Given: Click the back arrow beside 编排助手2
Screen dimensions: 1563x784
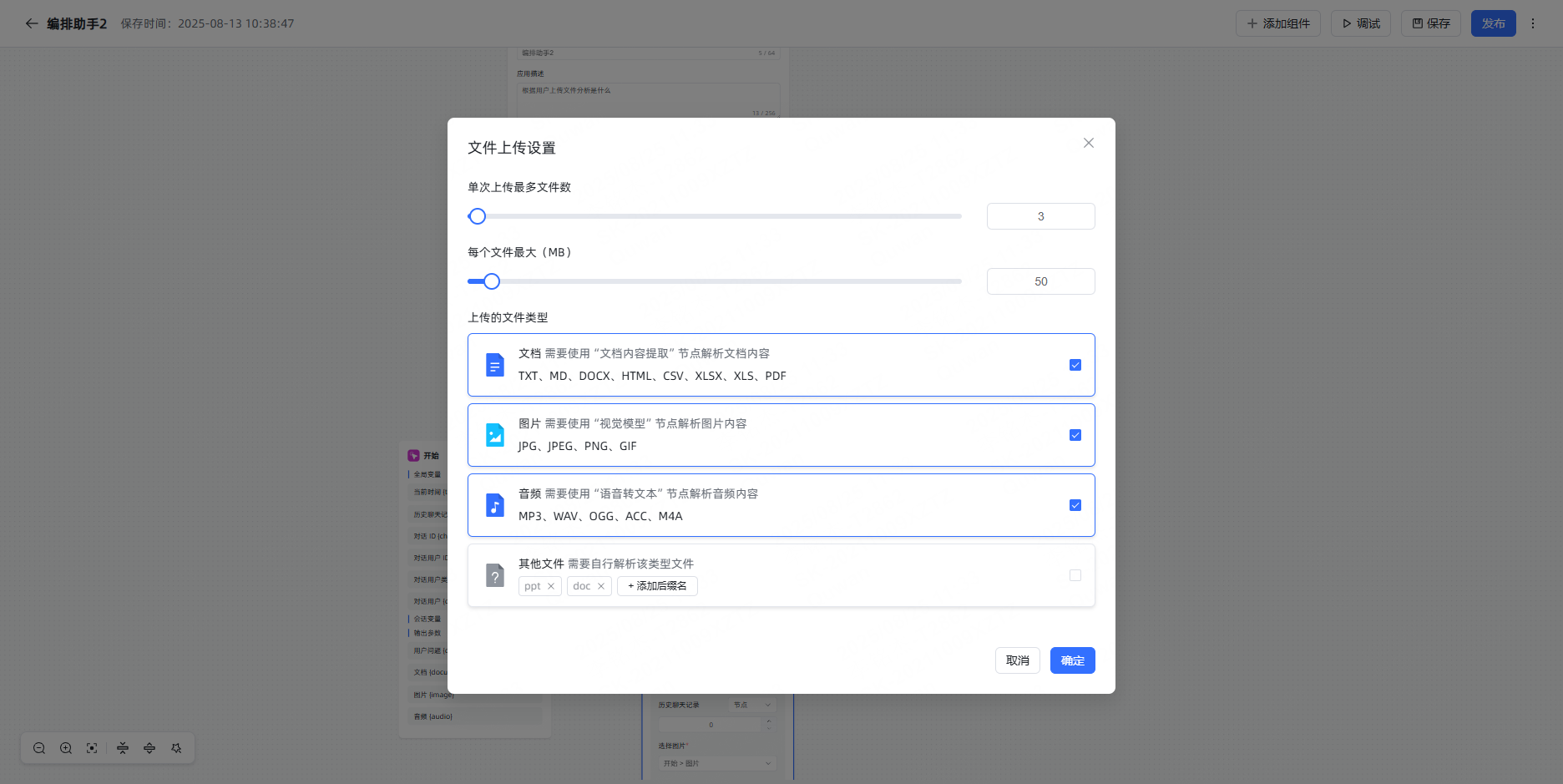Looking at the screenshot, I should point(32,23).
